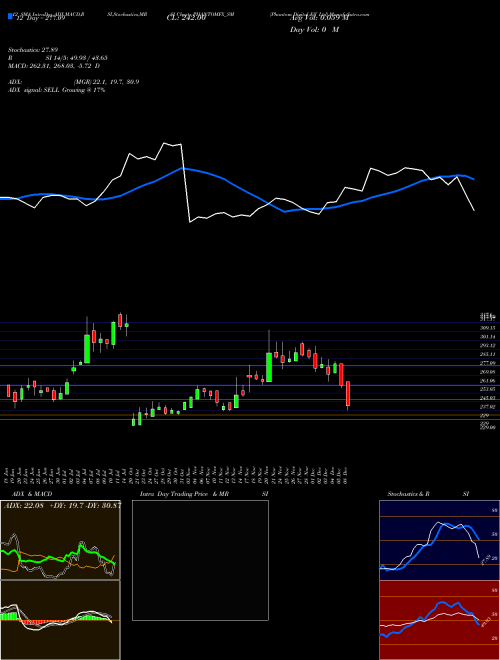
Task: Click the 293.12 price axis label
Action: point(487,346)
